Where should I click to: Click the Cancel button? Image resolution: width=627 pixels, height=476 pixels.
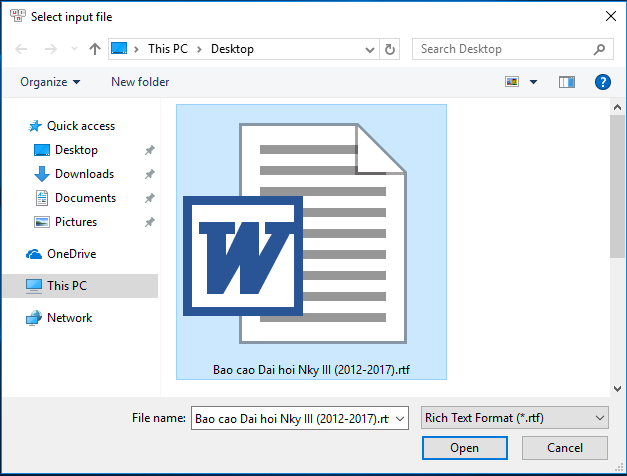565,448
